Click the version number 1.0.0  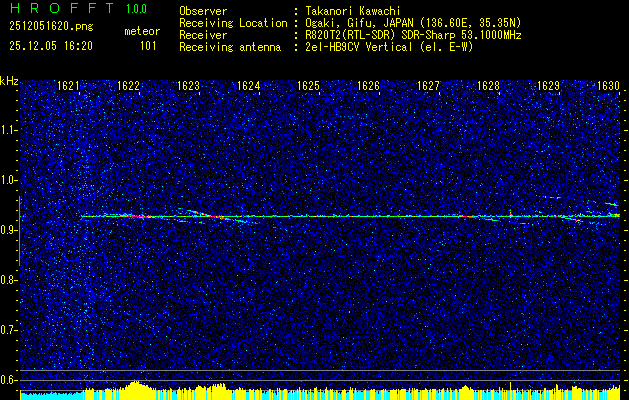pos(136,9)
